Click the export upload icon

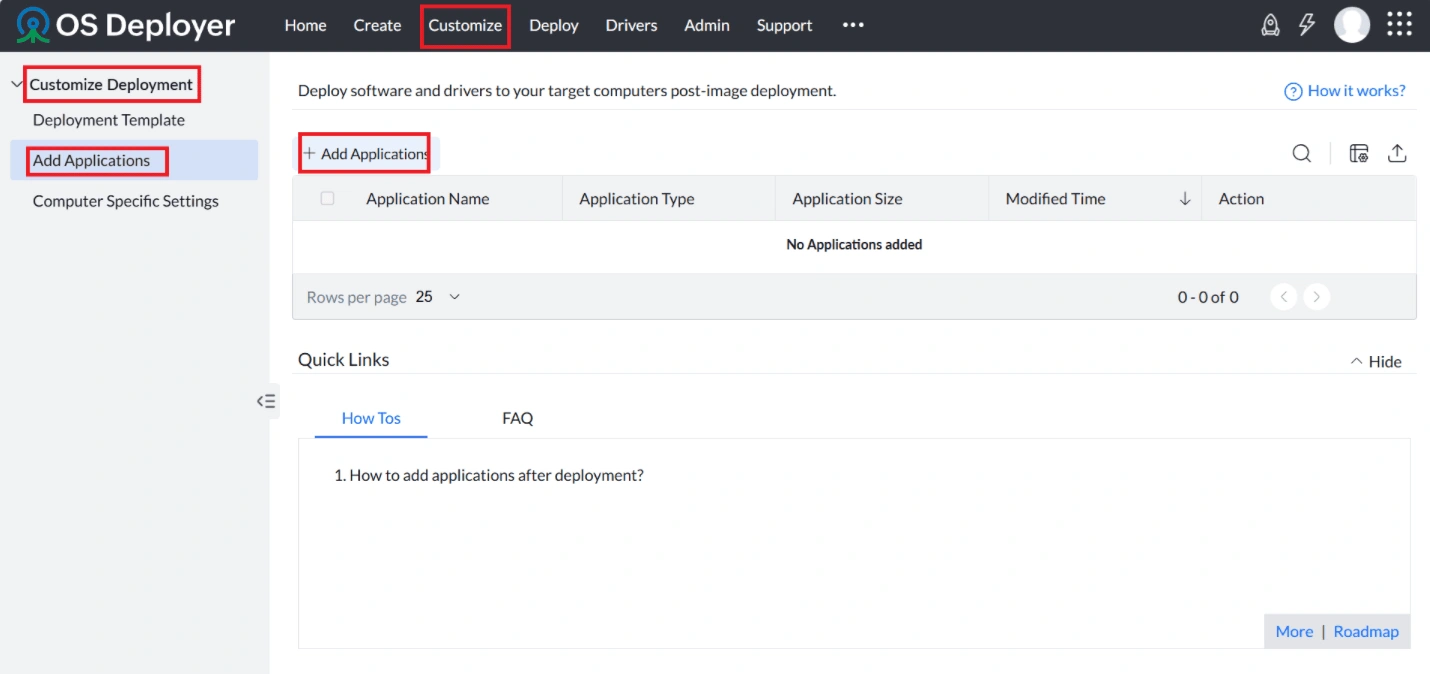[1397, 153]
